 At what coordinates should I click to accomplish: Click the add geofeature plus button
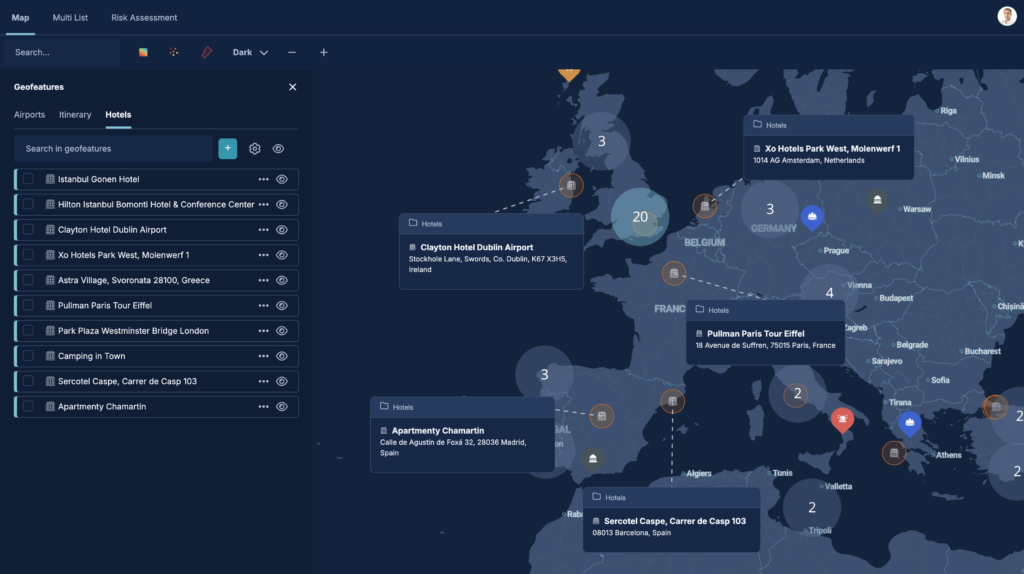[228, 149]
